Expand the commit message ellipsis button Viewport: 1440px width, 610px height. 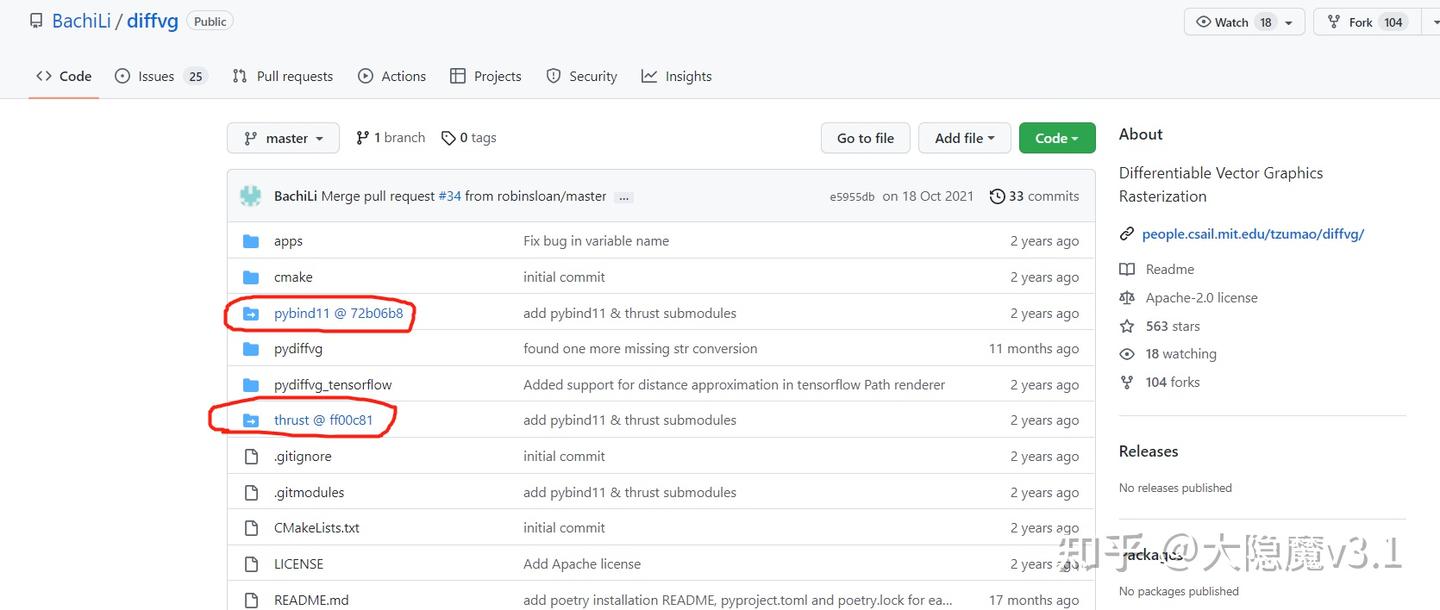(x=624, y=197)
